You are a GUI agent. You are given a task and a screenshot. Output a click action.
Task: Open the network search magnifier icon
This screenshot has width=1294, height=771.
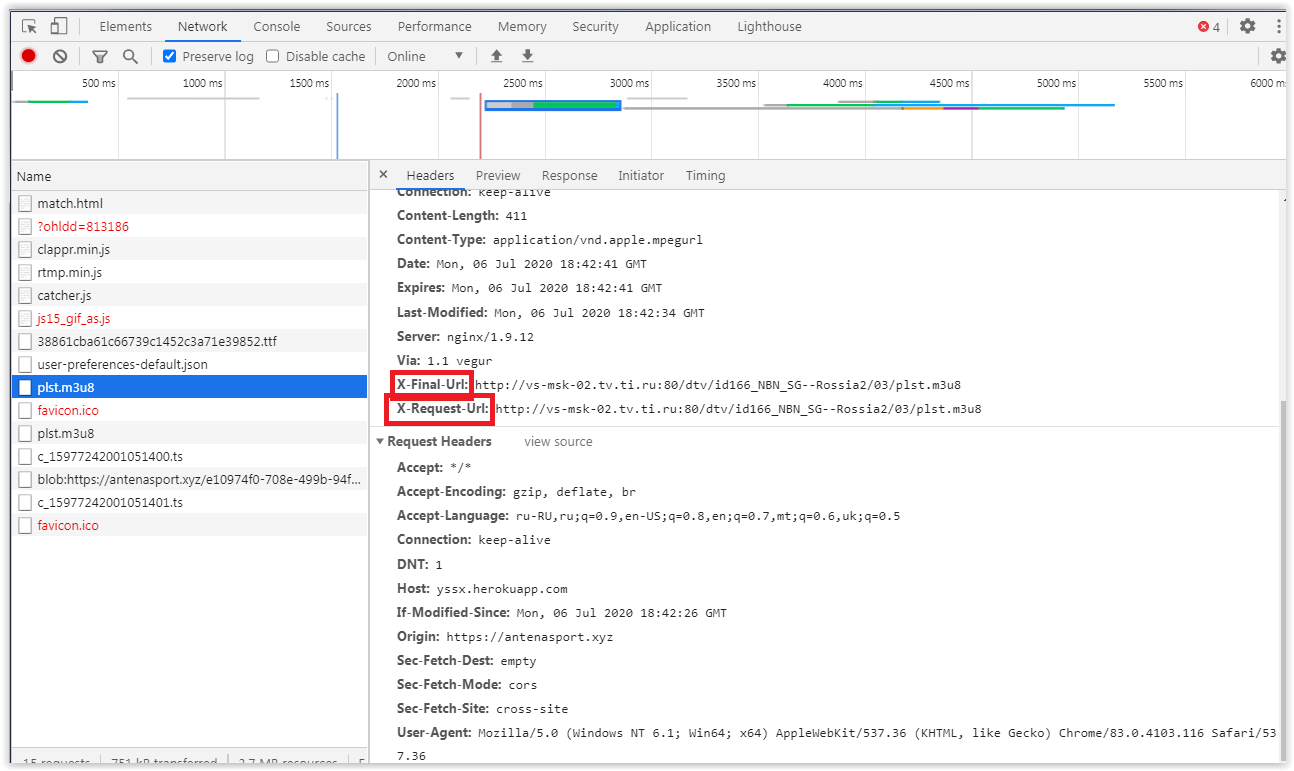(x=130, y=56)
